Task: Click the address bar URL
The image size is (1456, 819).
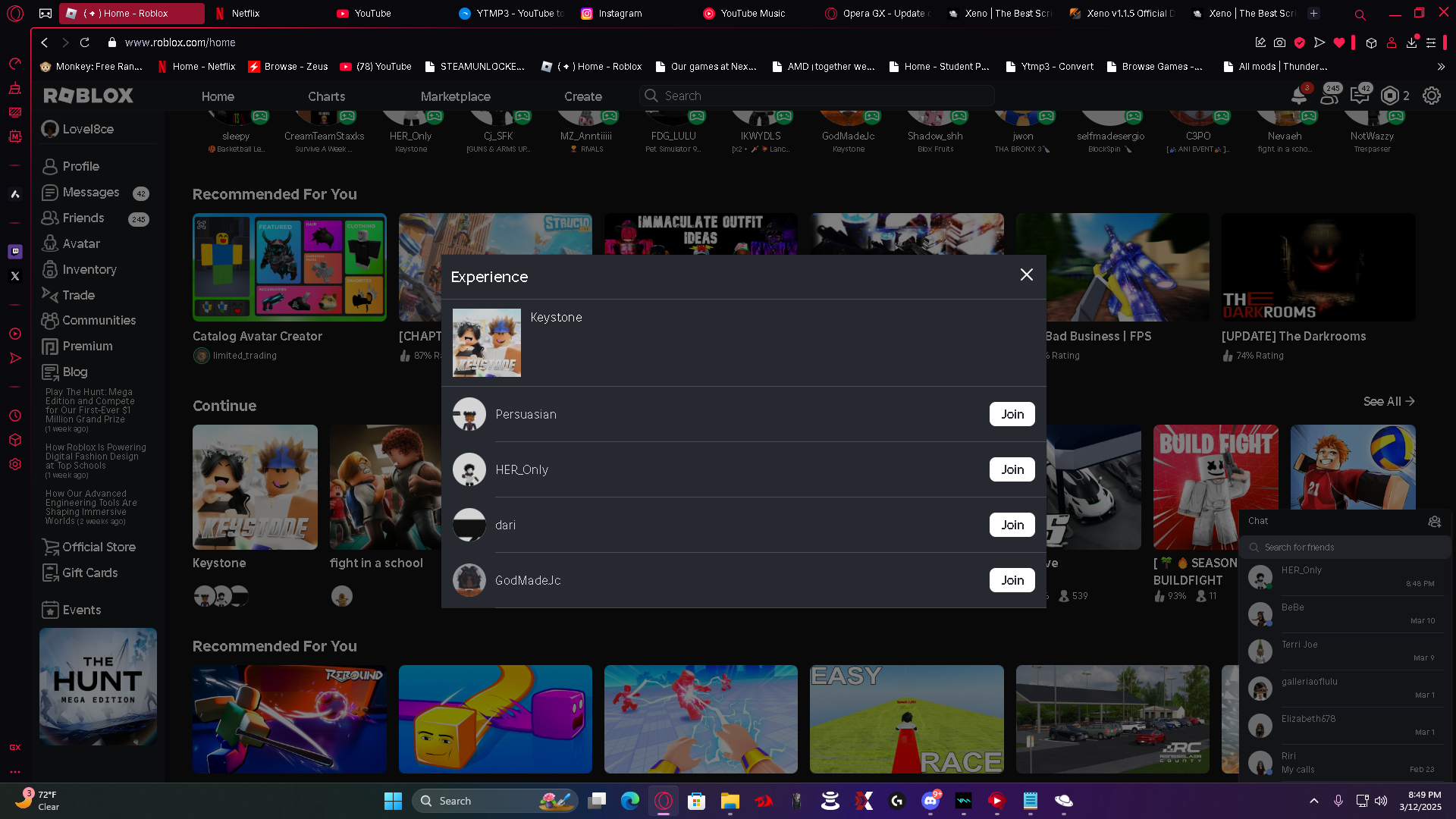Action: coord(180,42)
